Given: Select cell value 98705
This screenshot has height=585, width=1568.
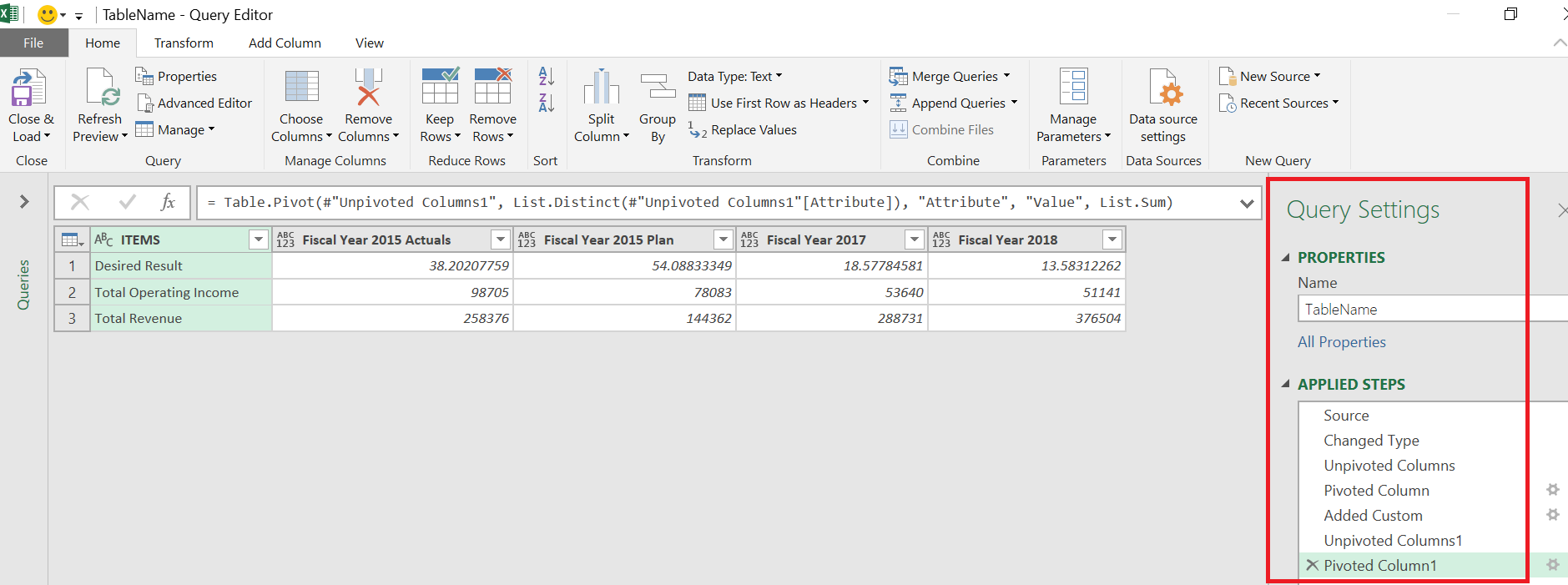Looking at the screenshot, I should click(x=392, y=293).
